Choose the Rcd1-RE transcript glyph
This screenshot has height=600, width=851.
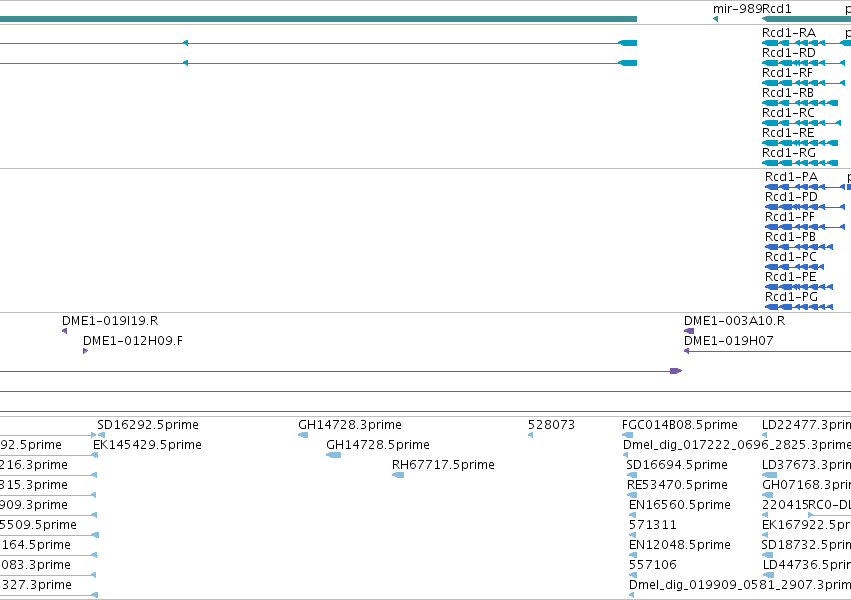click(x=800, y=143)
